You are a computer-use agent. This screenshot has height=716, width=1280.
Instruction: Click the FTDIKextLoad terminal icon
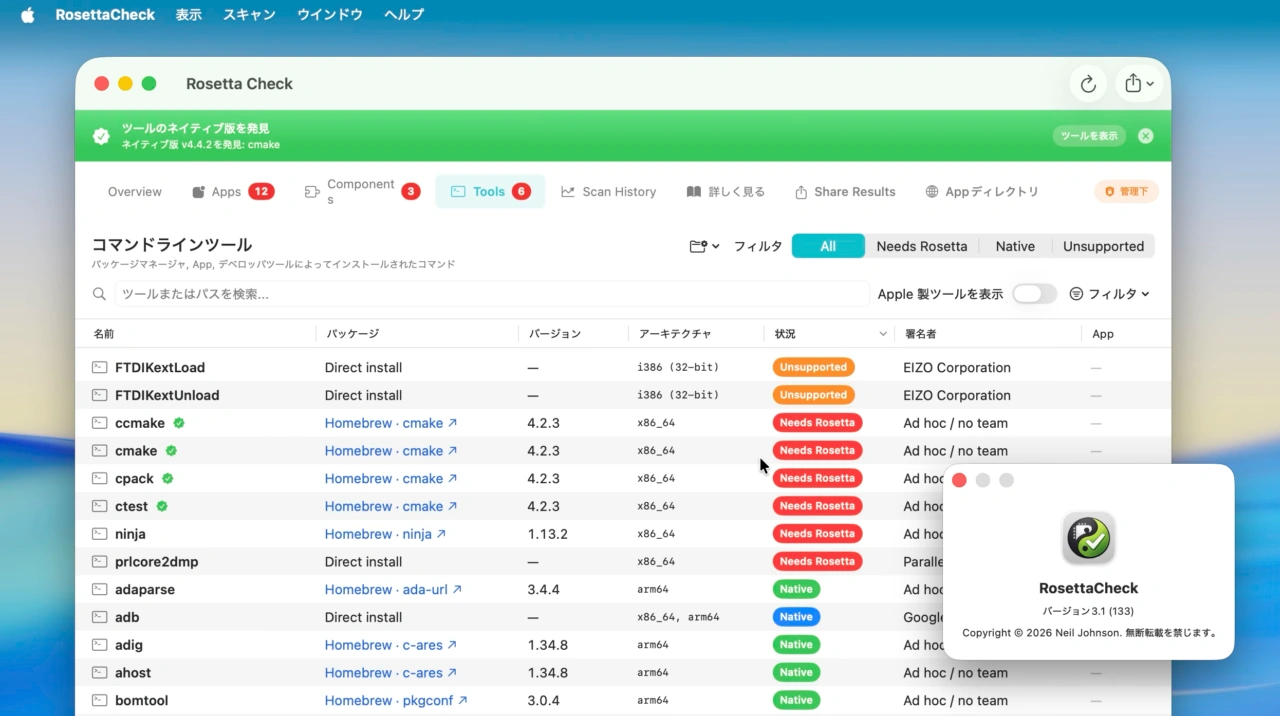coord(99,367)
